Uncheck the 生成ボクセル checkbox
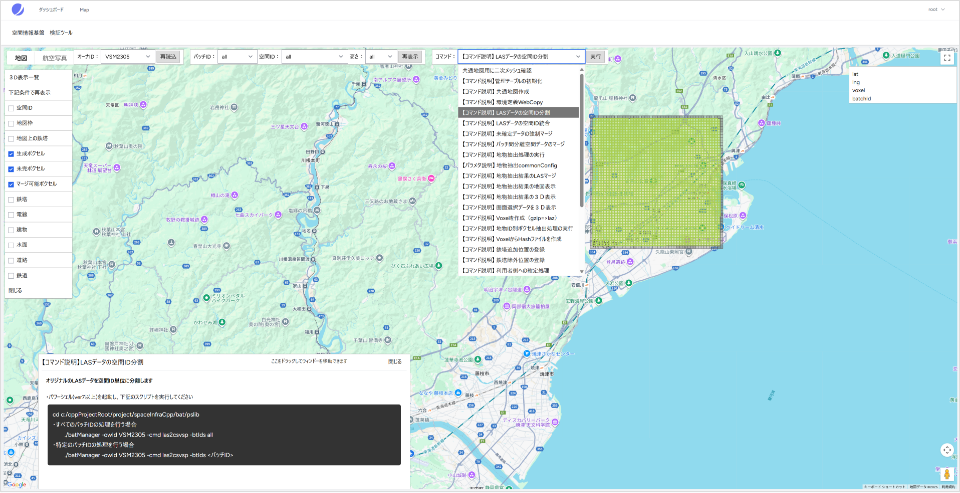The width and height of the screenshot is (960, 493). pos(11,153)
